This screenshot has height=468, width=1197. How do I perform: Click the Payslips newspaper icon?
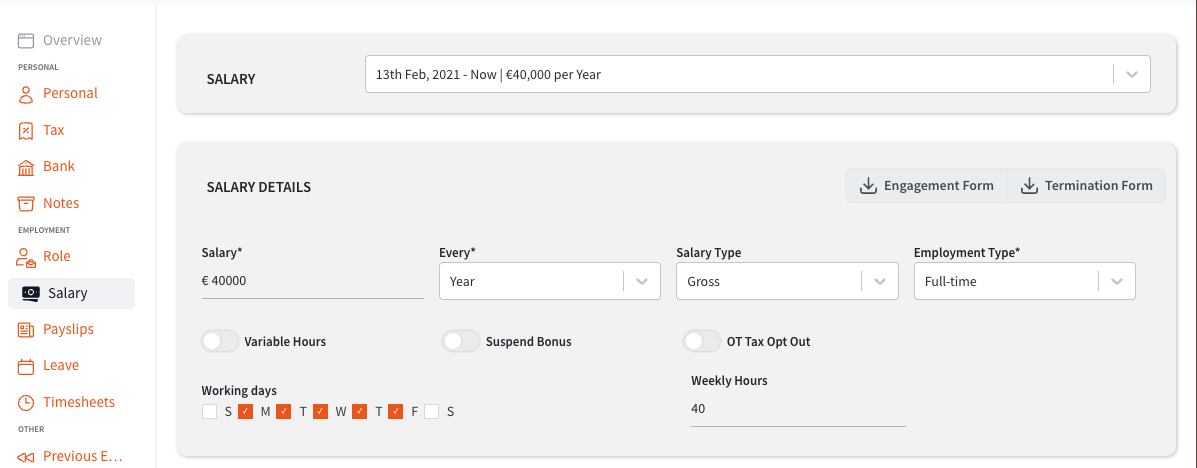click(x=26, y=330)
